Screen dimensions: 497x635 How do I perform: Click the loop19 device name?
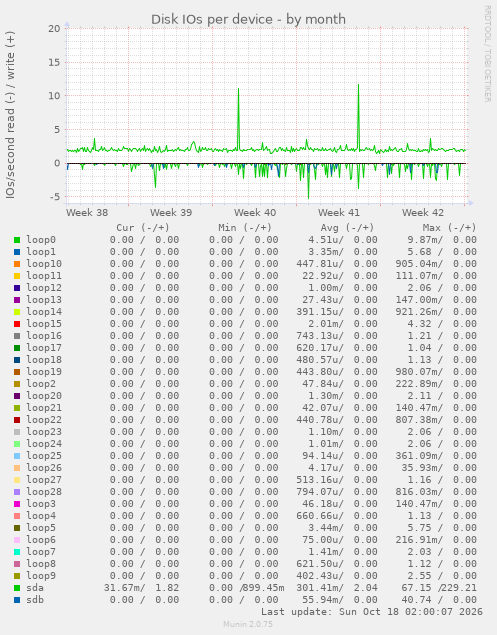tap(44, 372)
